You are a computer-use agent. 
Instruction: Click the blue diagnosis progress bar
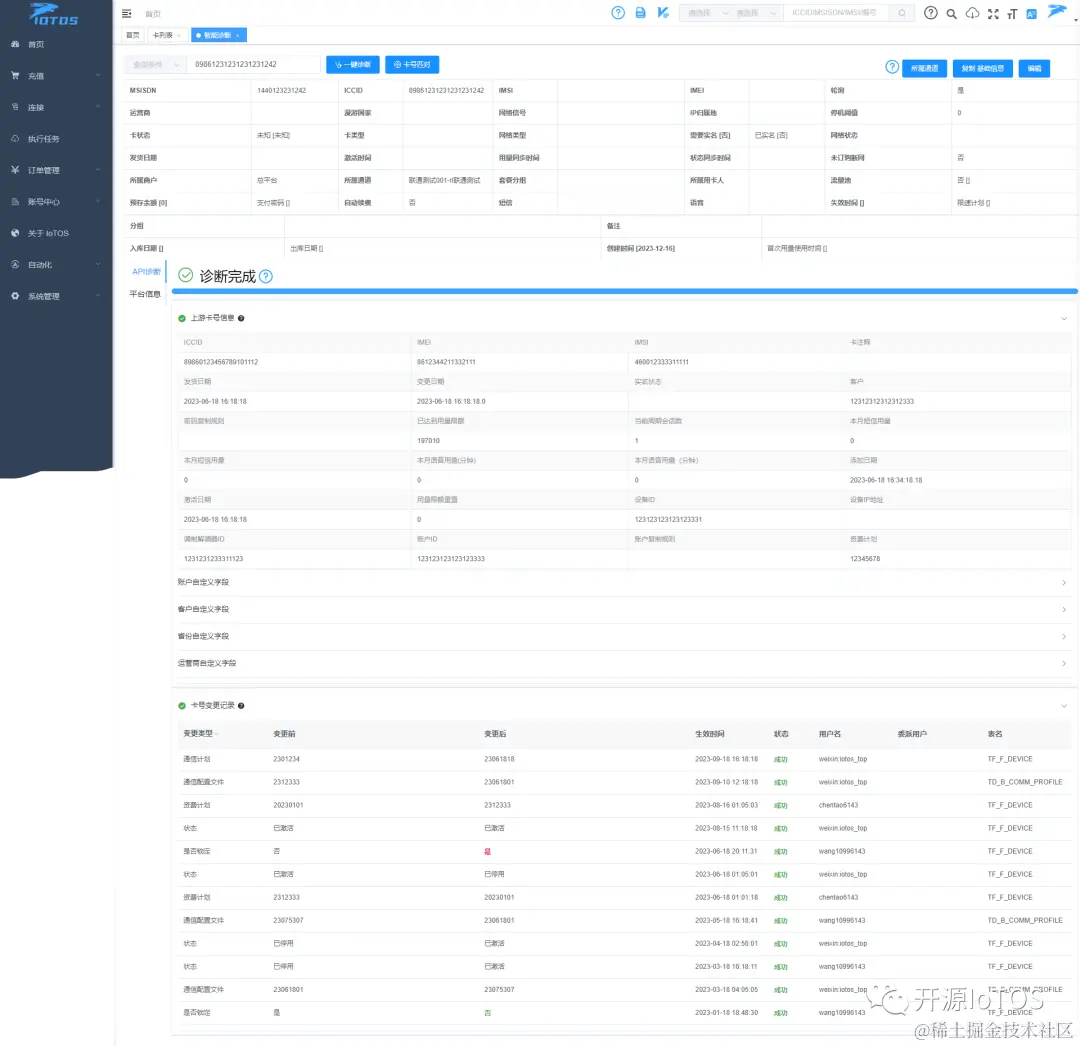tap(625, 291)
